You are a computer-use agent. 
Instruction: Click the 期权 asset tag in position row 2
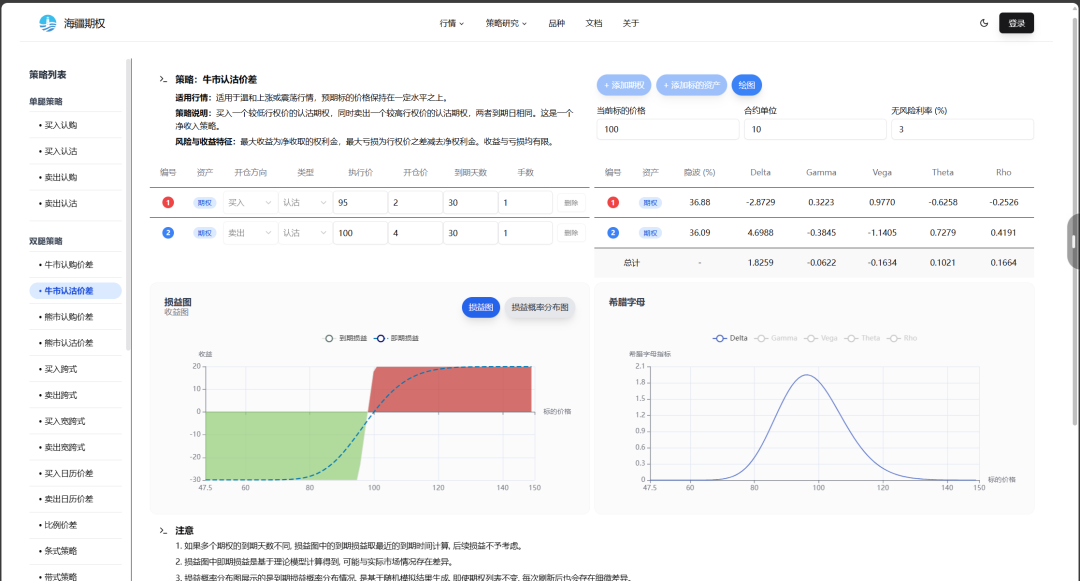(204, 233)
